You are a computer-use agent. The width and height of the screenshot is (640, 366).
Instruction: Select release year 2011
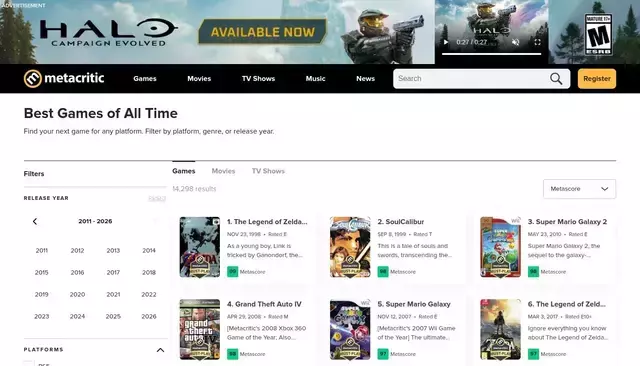(x=42, y=251)
